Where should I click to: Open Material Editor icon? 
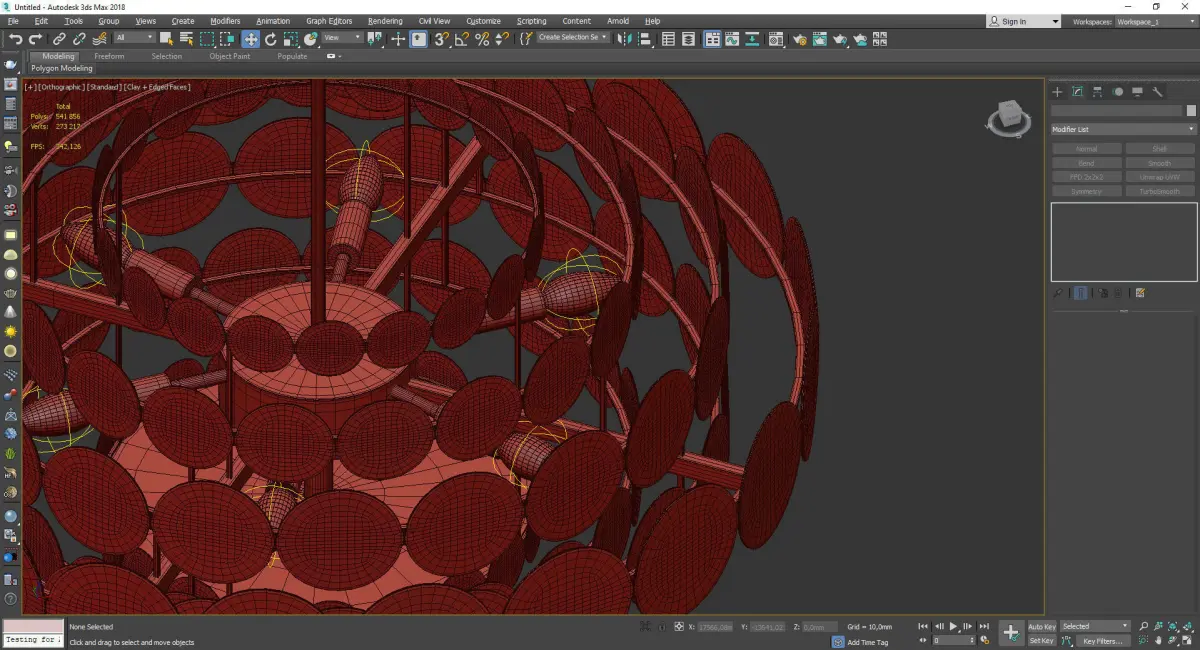tap(776, 39)
